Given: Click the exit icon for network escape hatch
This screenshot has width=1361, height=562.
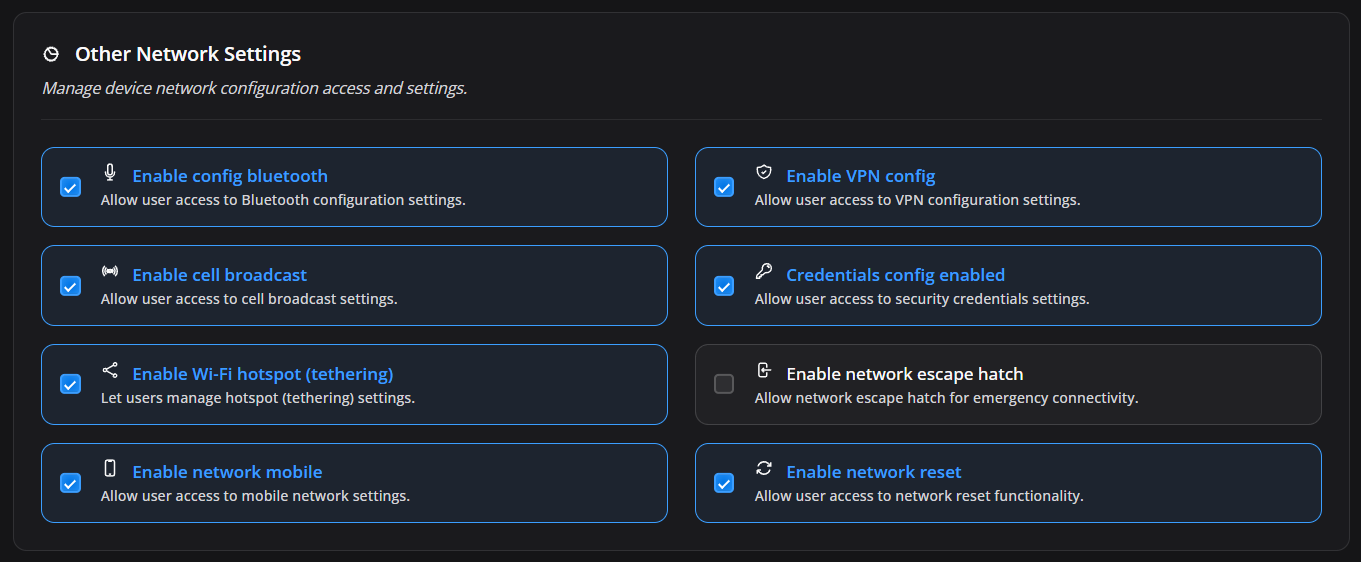Looking at the screenshot, I should (764, 370).
